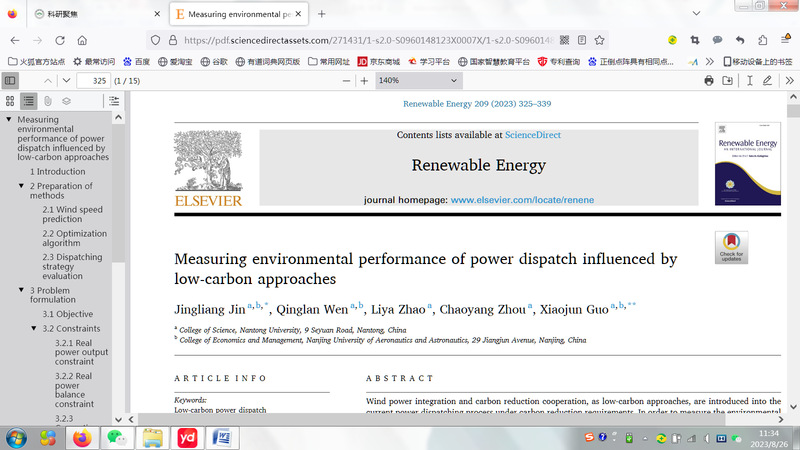Click the page number input field
This screenshot has width=800, height=450.
click(99, 80)
